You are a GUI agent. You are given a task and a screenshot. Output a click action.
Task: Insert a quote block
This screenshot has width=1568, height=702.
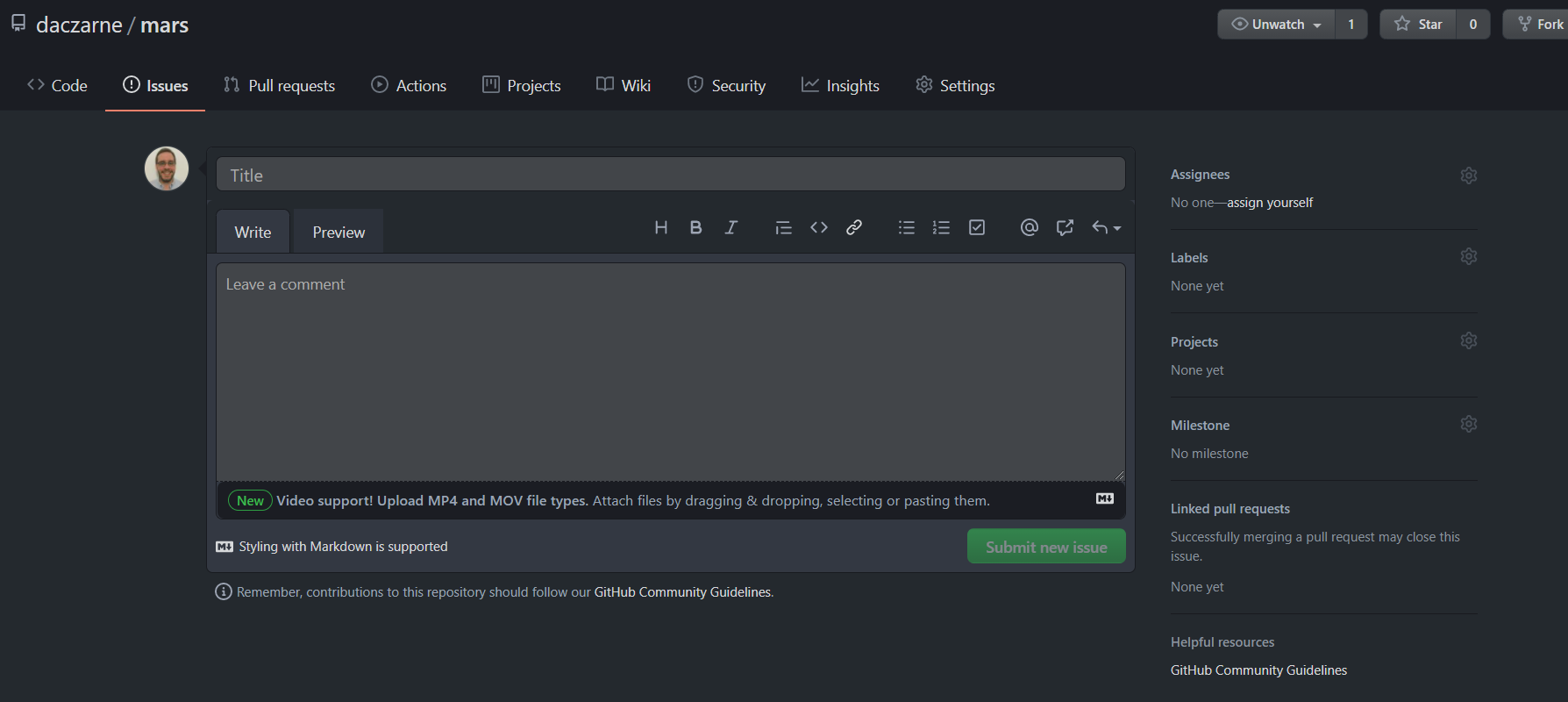[x=783, y=228]
